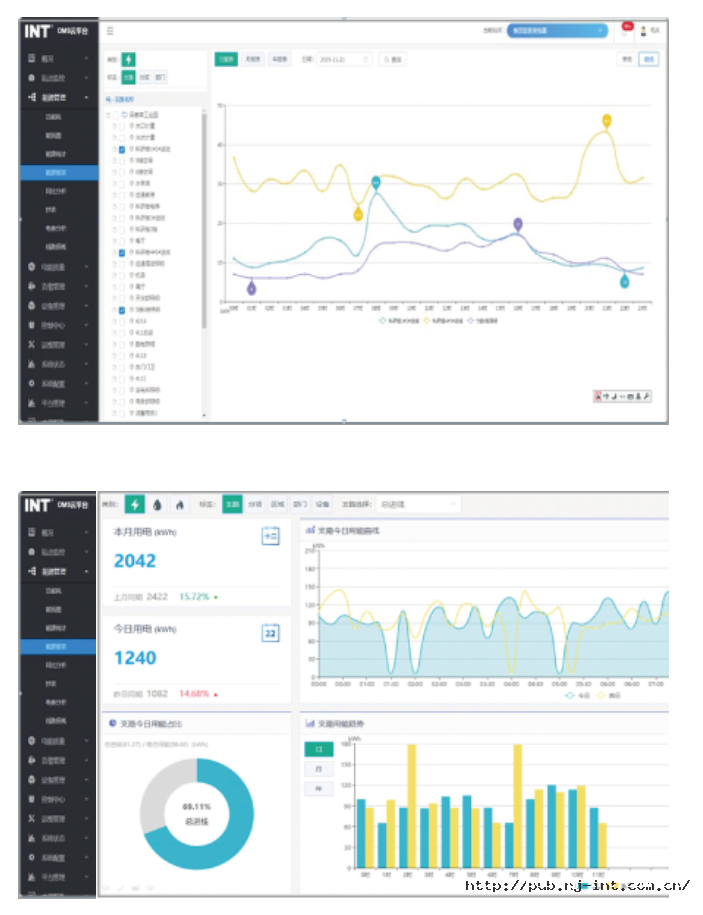Screen dimensions: 703x915
Task: Open the user avatar menu in header
Action: point(643,31)
